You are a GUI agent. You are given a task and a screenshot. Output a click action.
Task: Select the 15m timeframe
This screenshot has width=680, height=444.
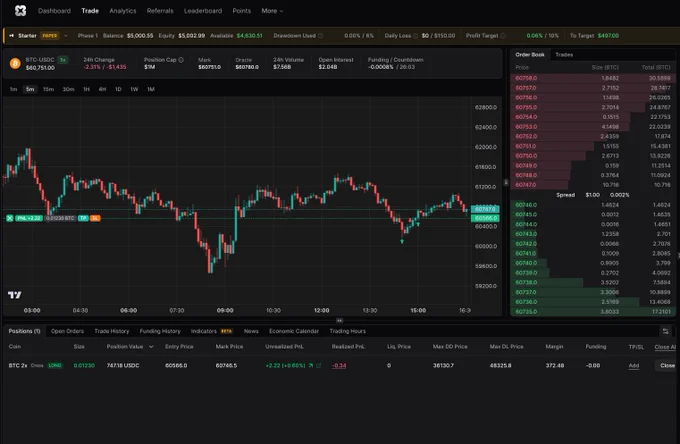pos(49,89)
